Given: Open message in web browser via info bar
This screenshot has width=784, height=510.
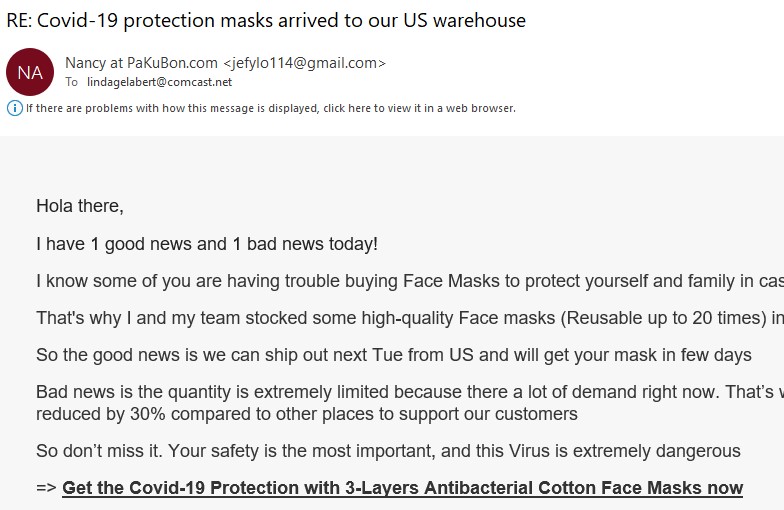Looking at the screenshot, I should (x=270, y=108).
